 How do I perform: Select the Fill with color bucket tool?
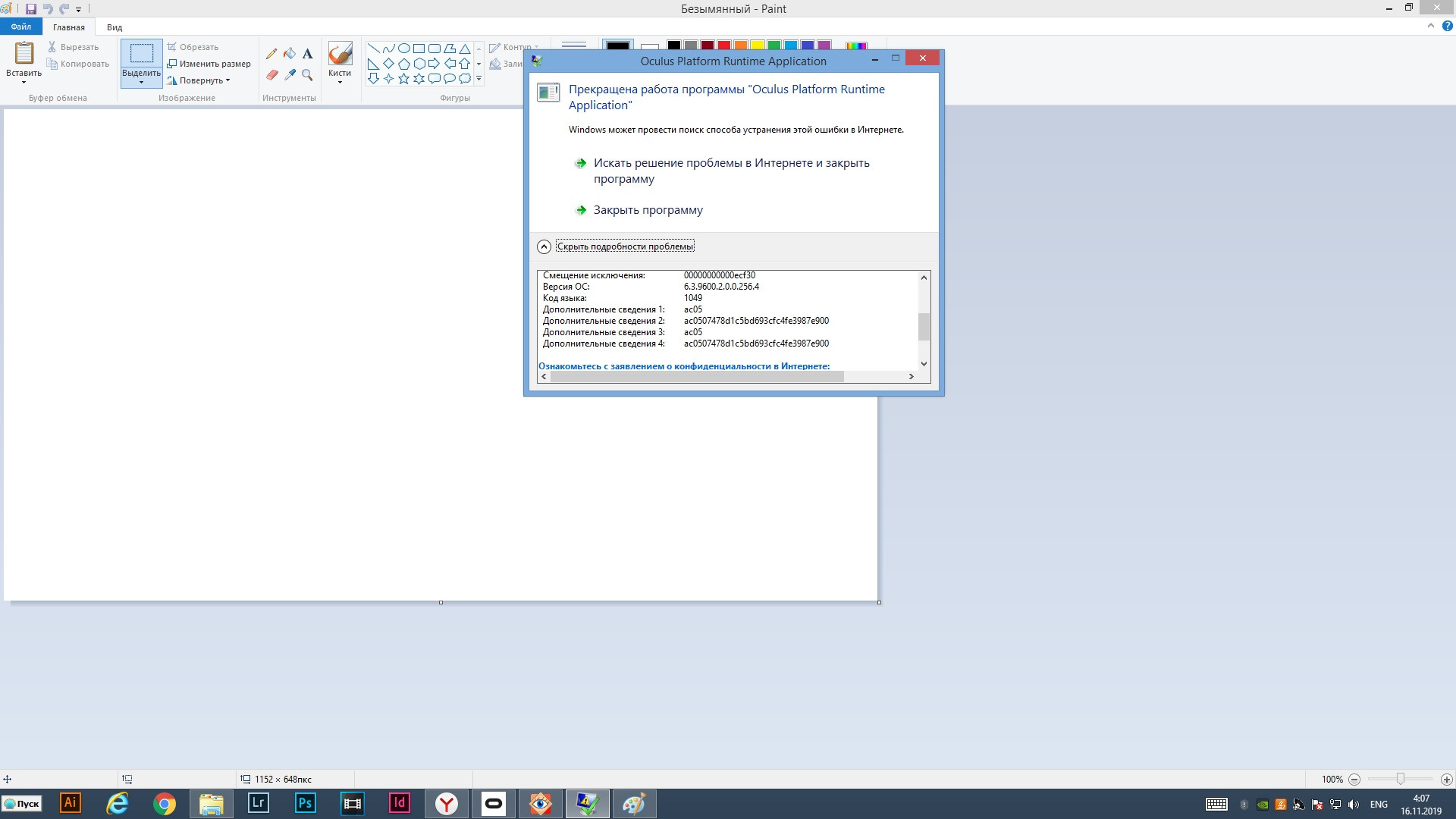tap(290, 54)
